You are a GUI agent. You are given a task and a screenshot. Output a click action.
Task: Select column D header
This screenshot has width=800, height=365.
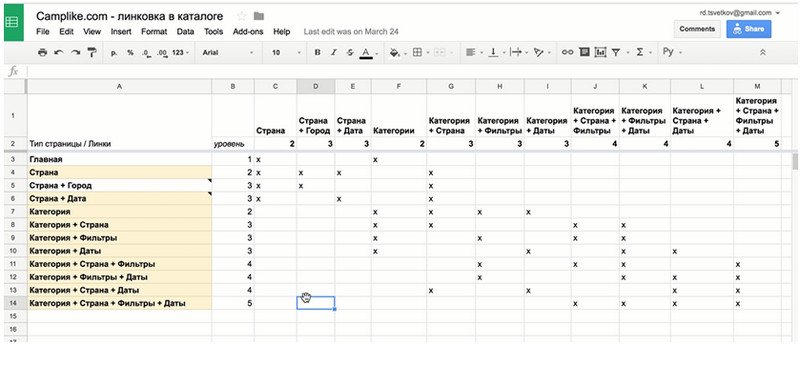[x=316, y=86]
